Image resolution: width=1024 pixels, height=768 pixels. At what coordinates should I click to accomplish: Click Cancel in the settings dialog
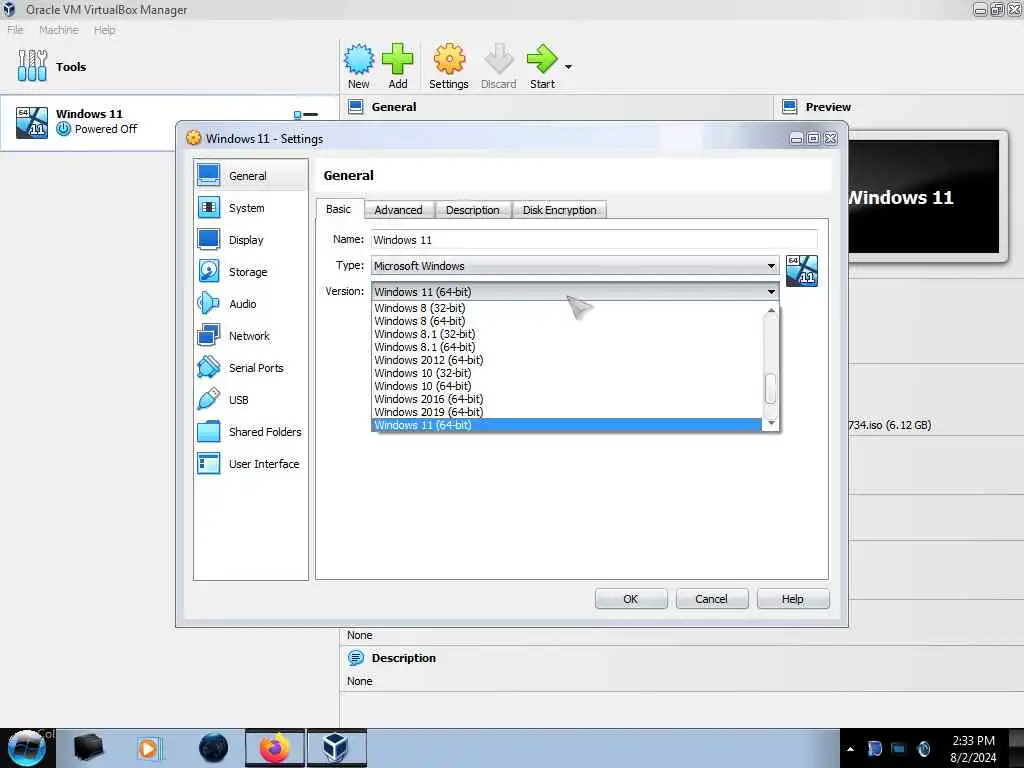tap(711, 599)
